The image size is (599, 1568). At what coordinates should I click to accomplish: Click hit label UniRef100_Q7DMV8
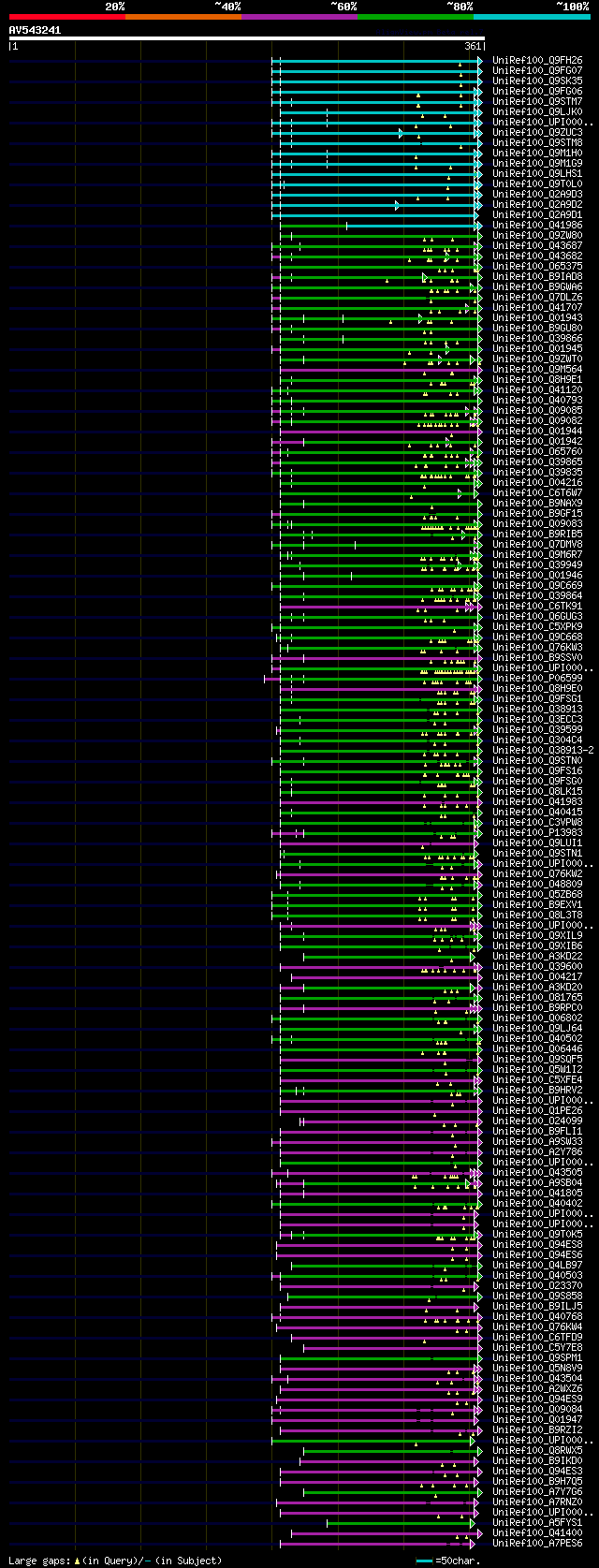pos(537,544)
